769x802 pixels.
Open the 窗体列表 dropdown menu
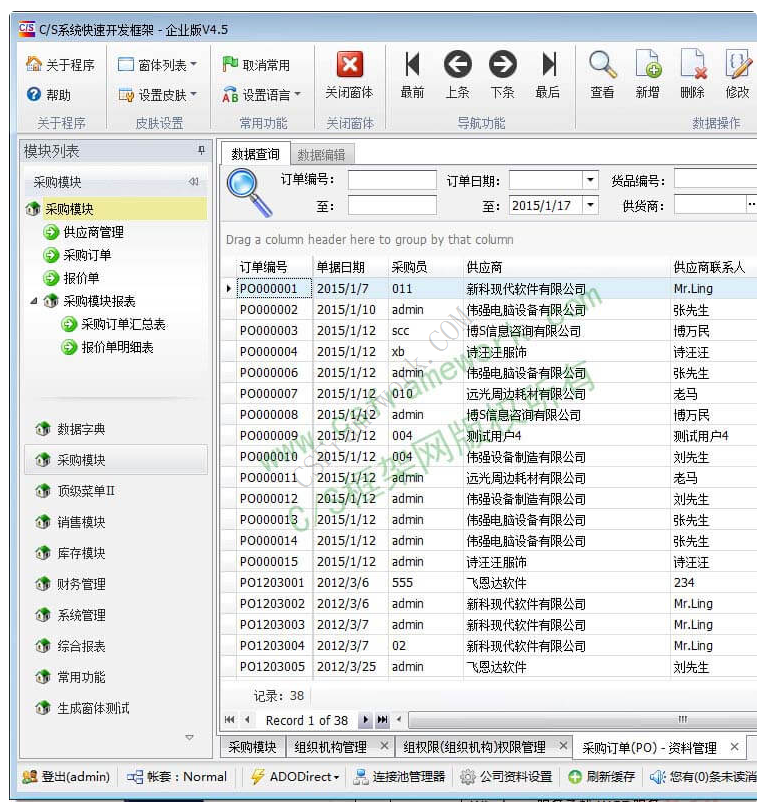pyautogui.click(x=157, y=64)
